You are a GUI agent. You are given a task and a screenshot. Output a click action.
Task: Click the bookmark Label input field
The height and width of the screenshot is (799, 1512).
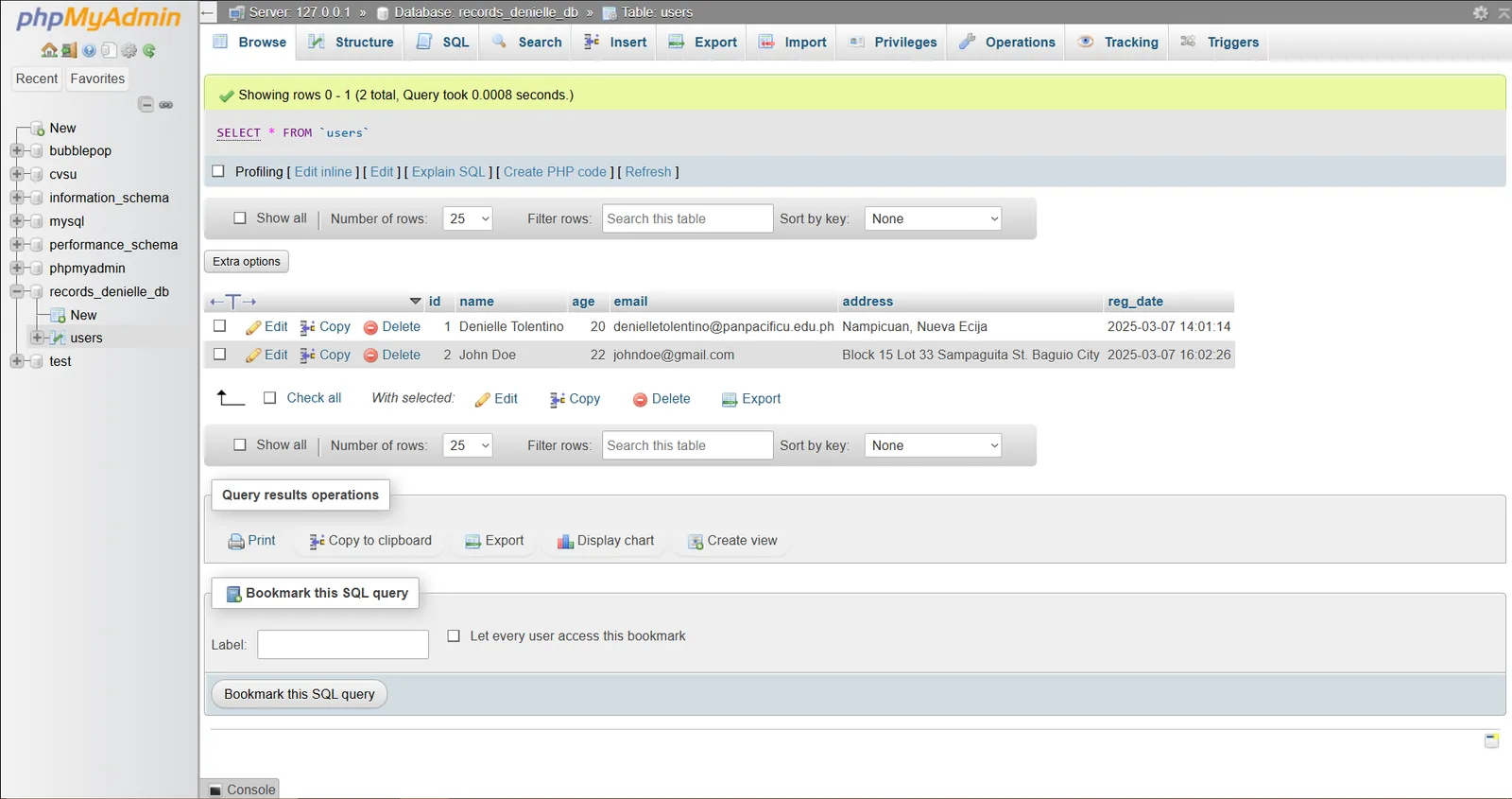(x=343, y=645)
